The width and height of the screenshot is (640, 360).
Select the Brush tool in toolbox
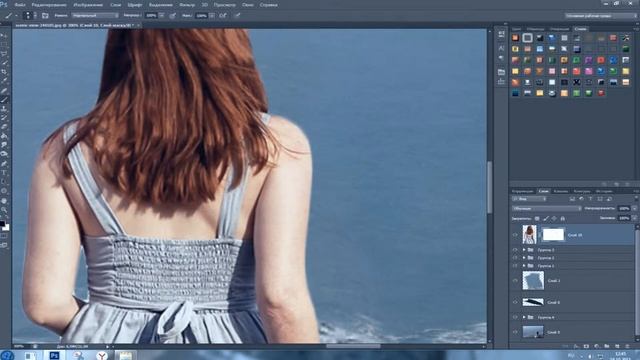(x=4, y=100)
